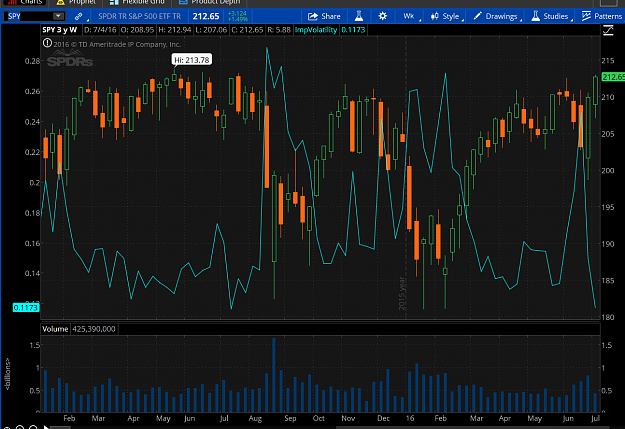Expand the symbol selector dropdown arrow
625x429 pixels.
pyautogui.click(x=59, y=16)
